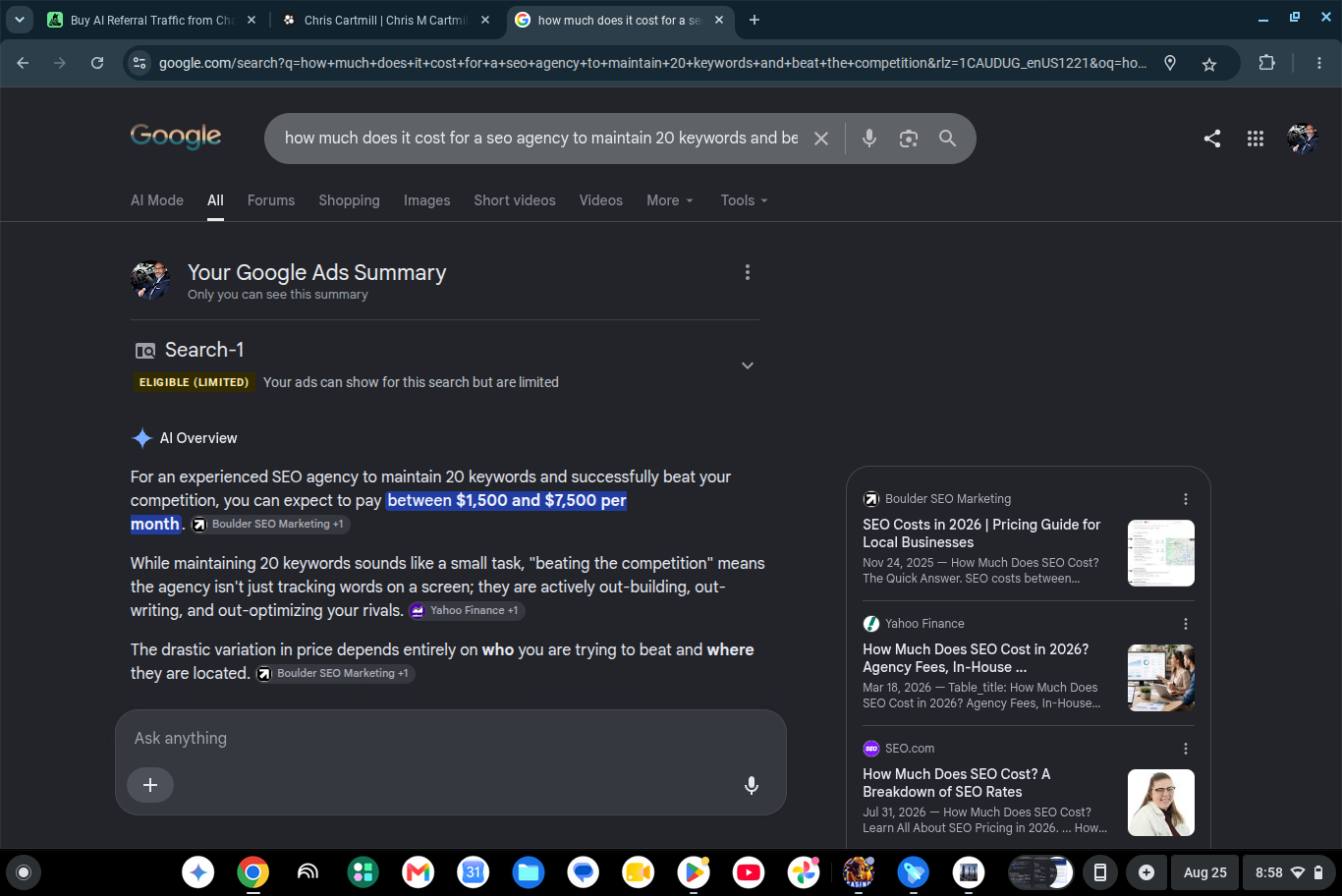This screenshot has height=896, width=1342.
Task: Open the ChromeOS launcher button
Action: click(24, 871)
